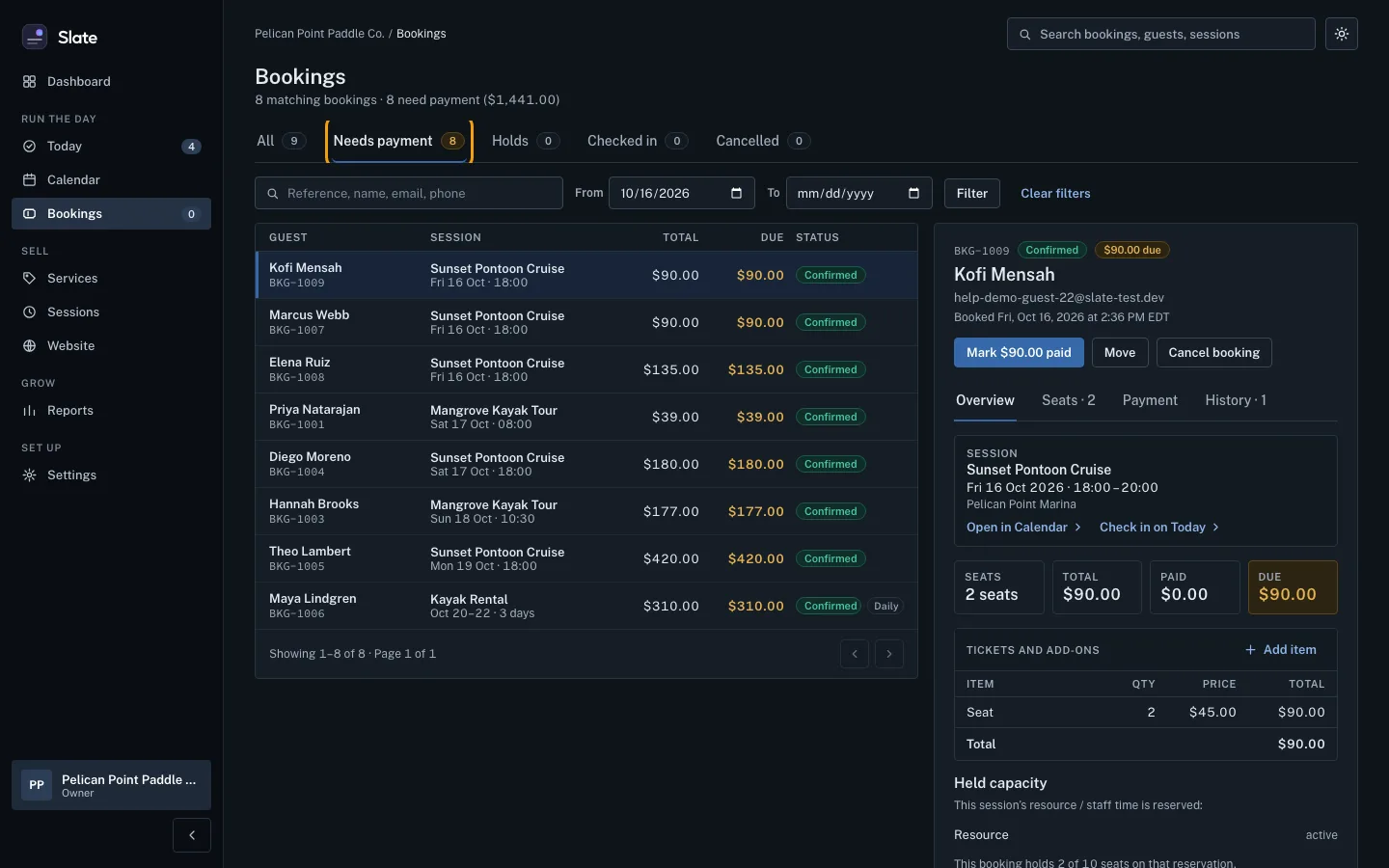View the History tab of the booking
This screenshot has width=1389, height=868.
(1236, 400)
